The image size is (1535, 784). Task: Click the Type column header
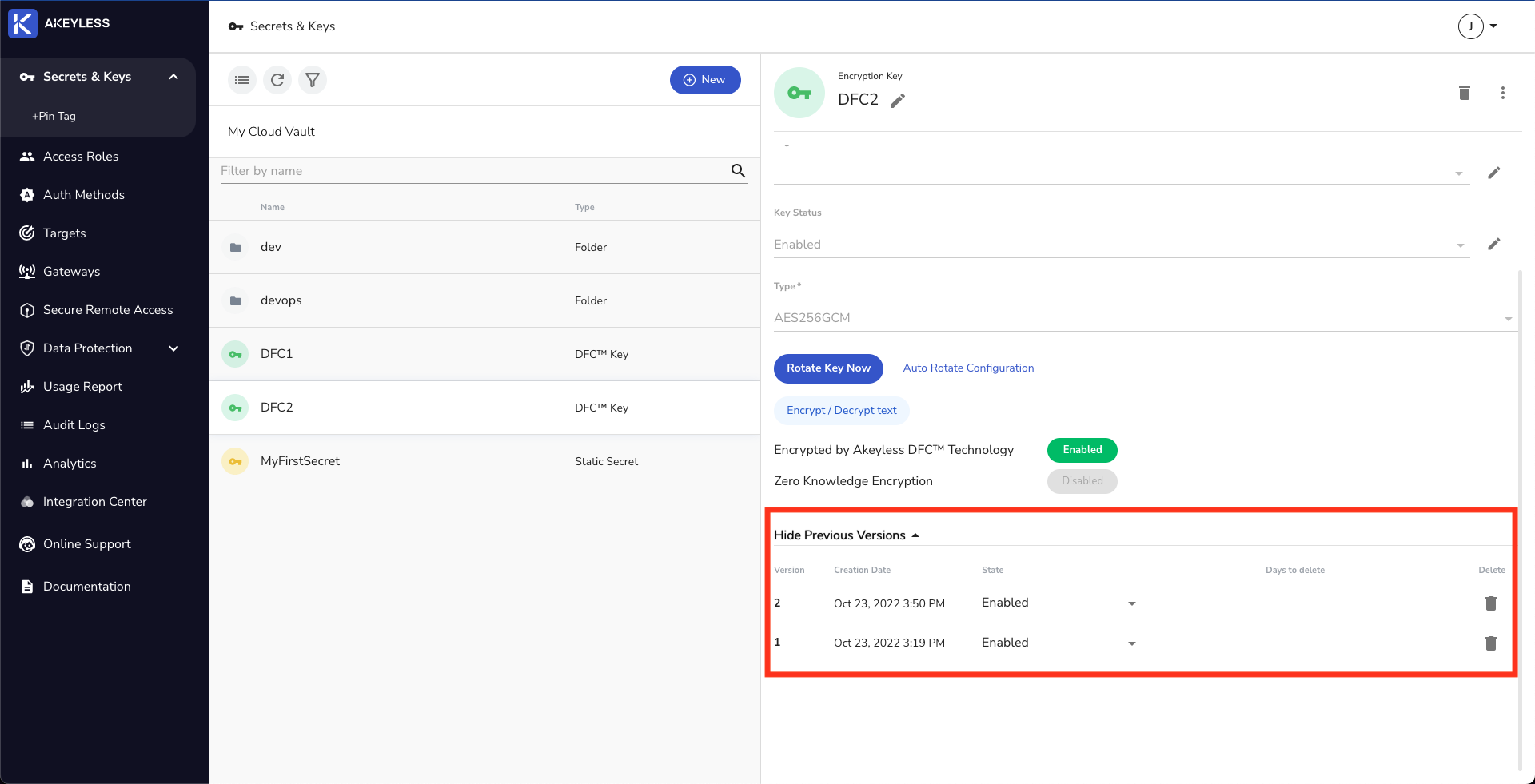click(x=584, y=207)
